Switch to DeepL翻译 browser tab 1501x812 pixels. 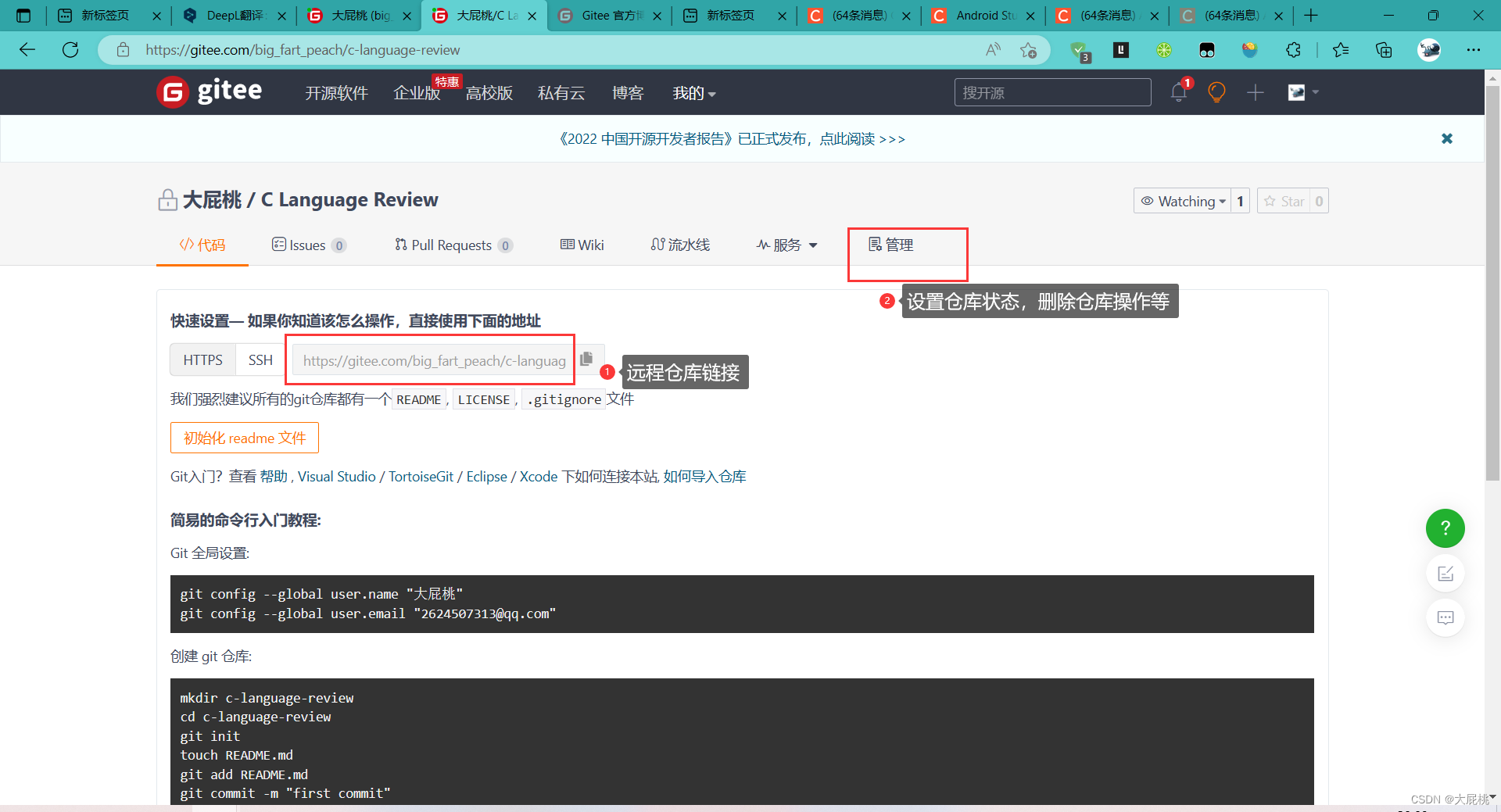click(x=235, y=16)
